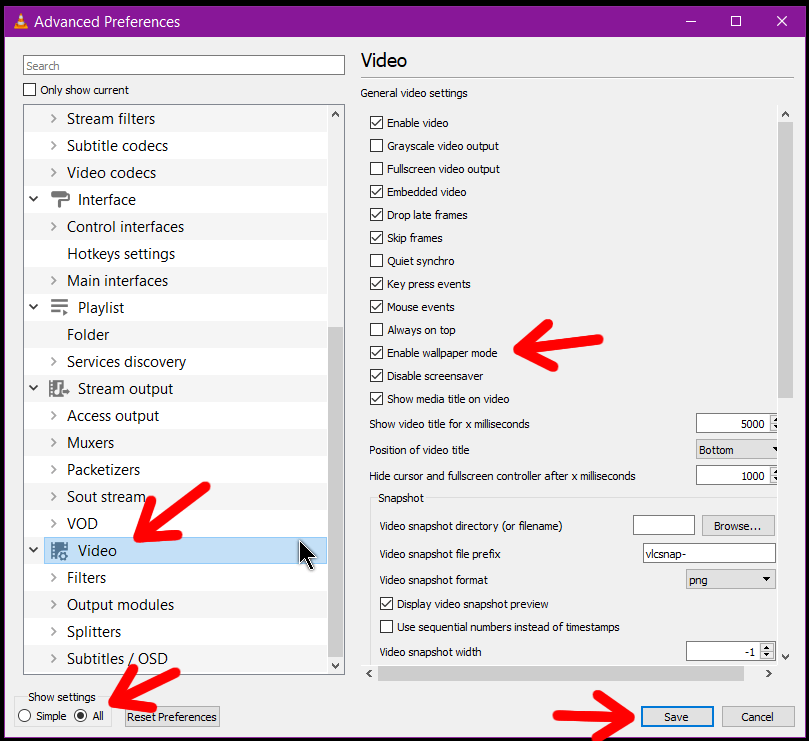809x741 pixels.
Task: Click the Save button
Action: pos(677,716)
